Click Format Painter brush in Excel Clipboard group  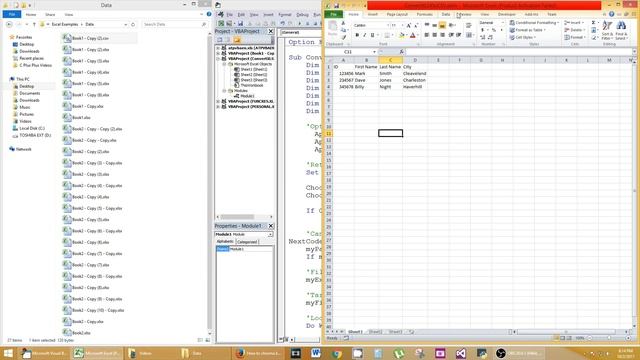coord(344,37)
